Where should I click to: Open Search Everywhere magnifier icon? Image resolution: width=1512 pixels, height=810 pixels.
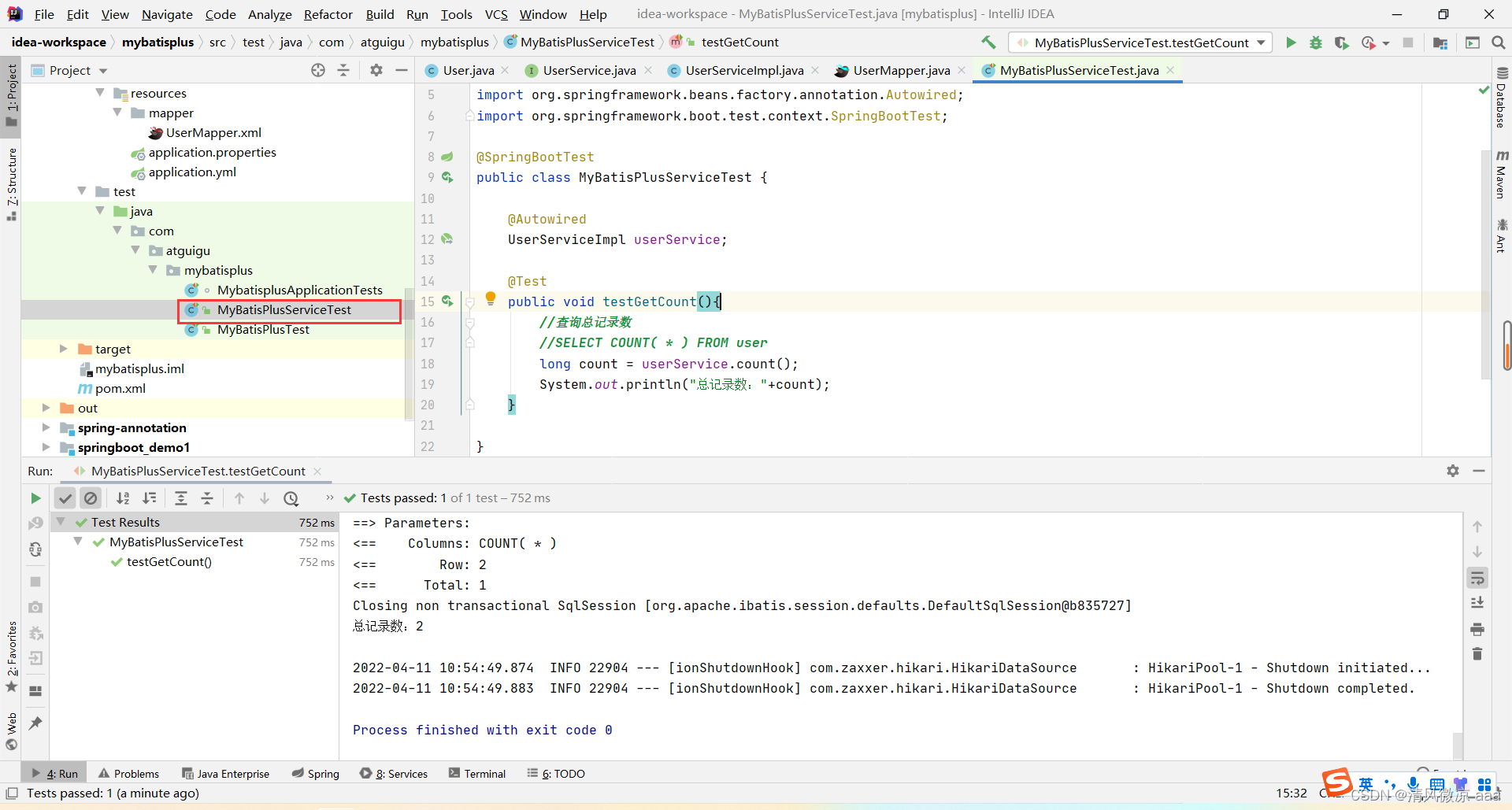pyautogui.click(x=1499, y=43)
